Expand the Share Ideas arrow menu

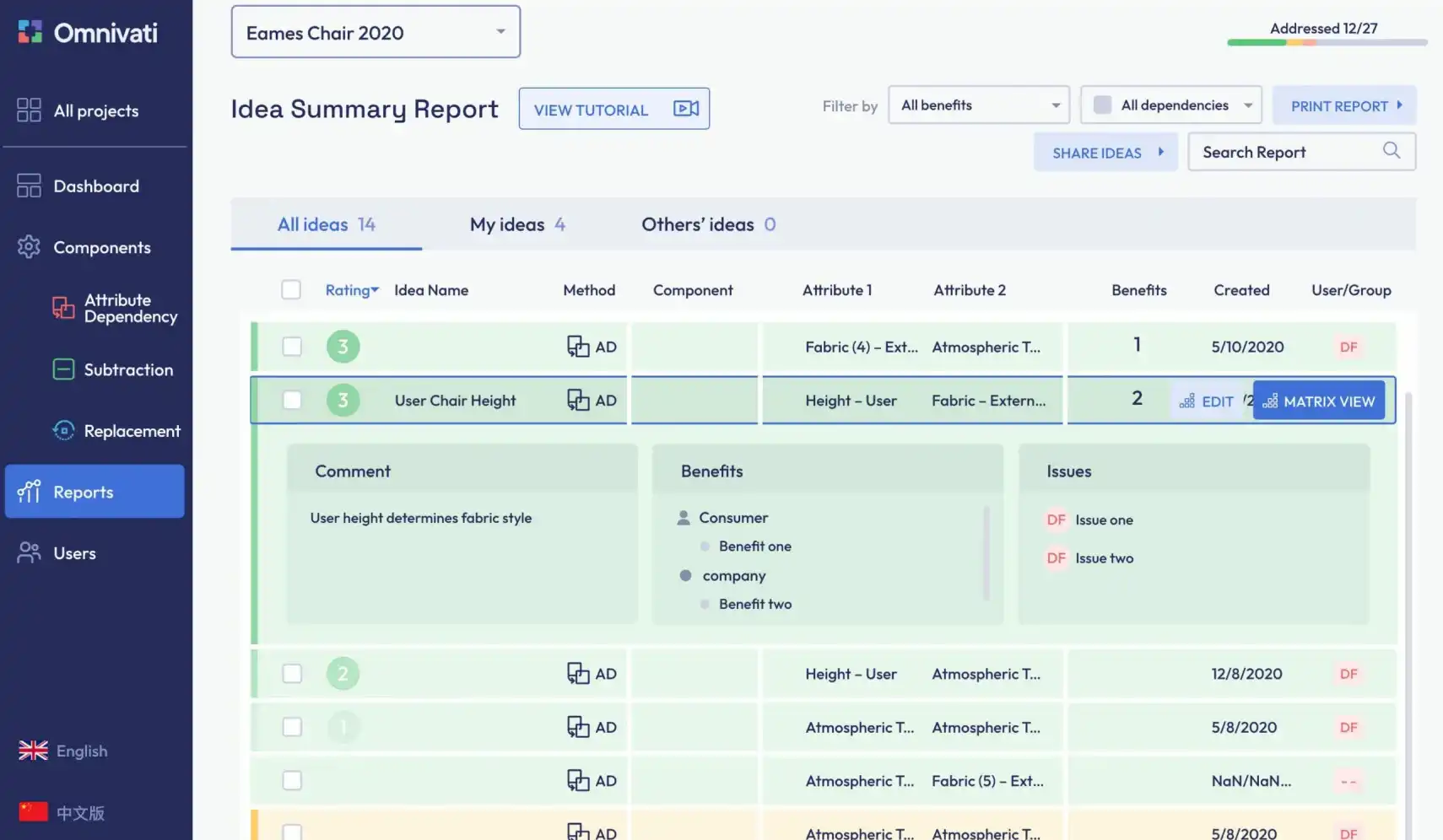tap(1160, 152)
